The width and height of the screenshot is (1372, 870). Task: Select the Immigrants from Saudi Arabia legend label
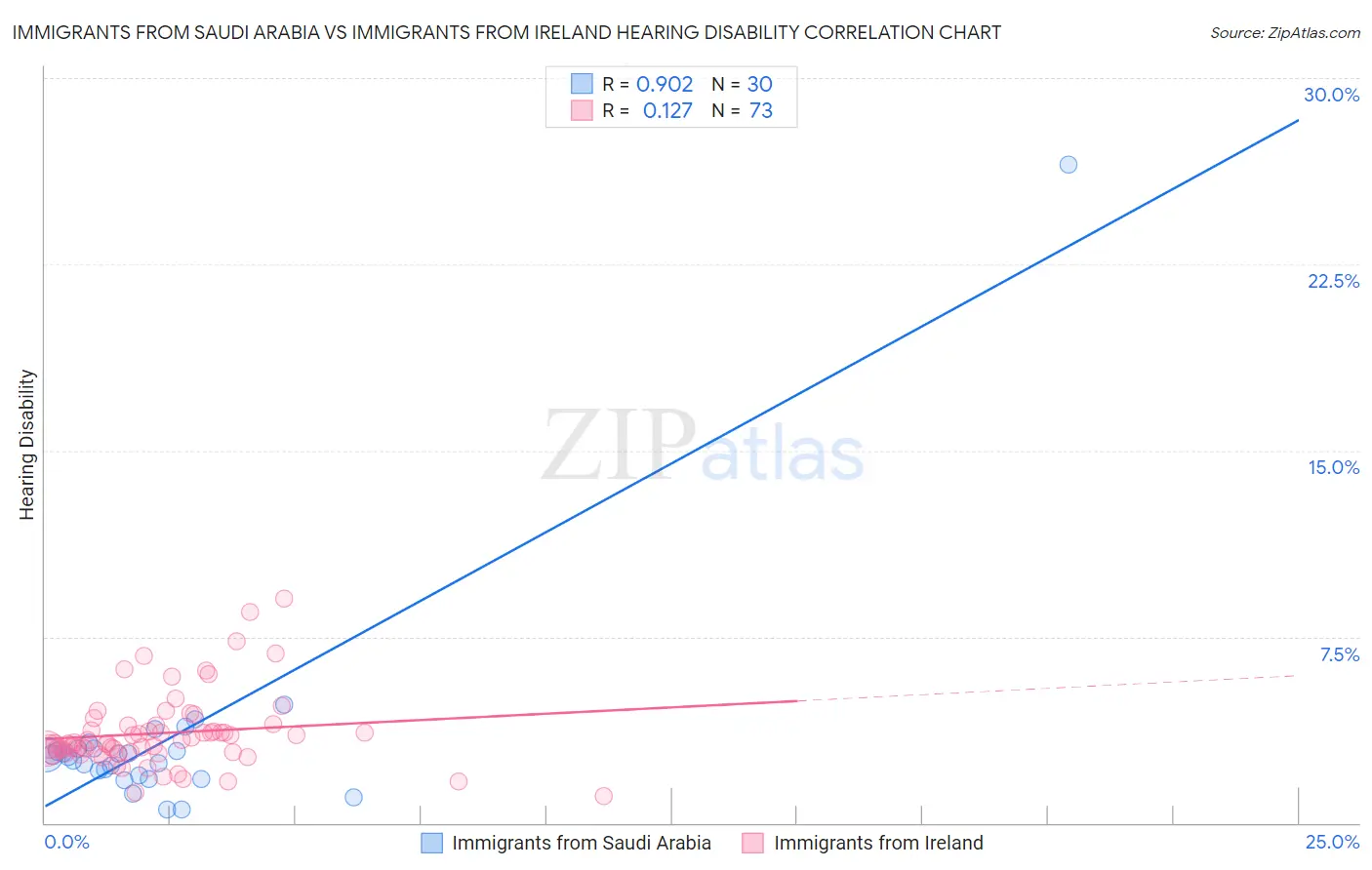[x=582, y=843]
